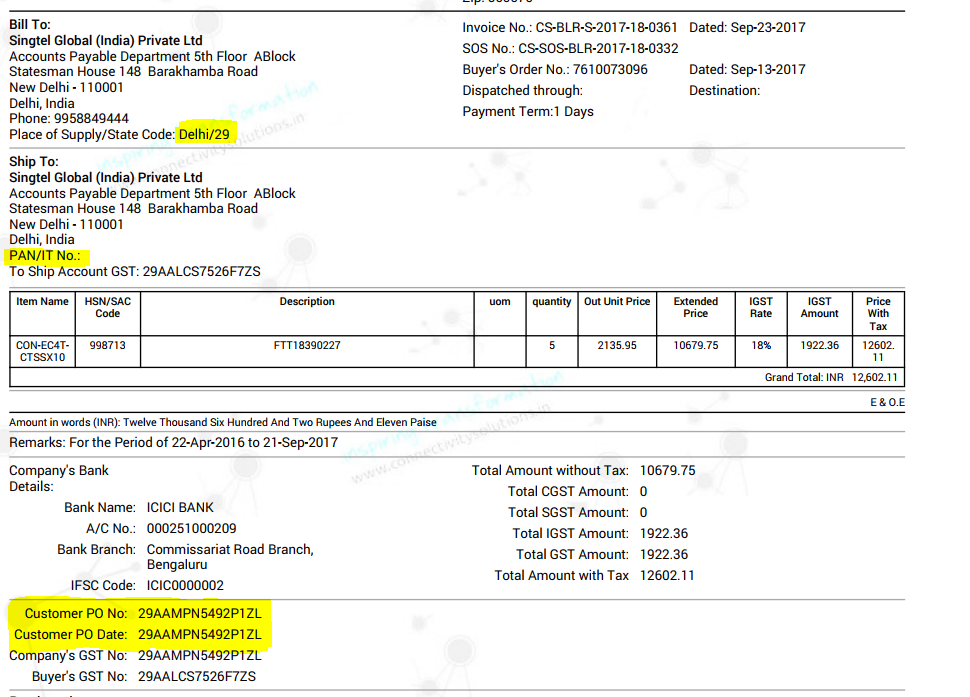Click the highlighted Customer PO No value
Screen dimensions: 970x697
pyautogui.click(x=199, y=613)
